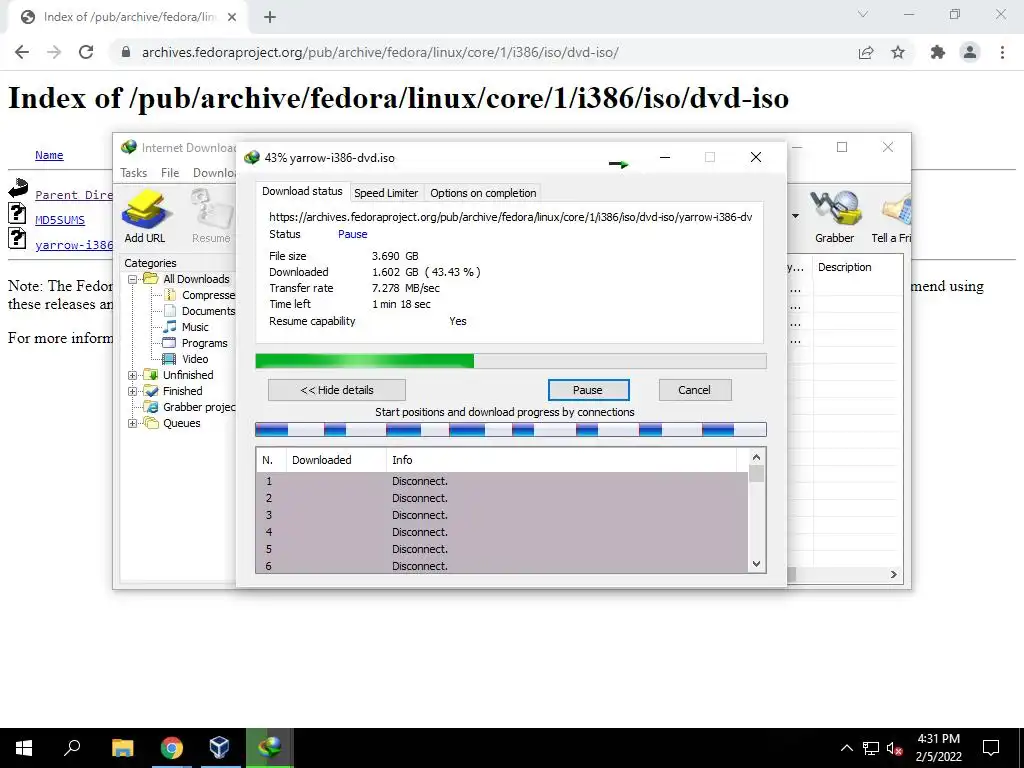
Task: Select connection row 4 Disconnect
Action: (x=502, y=532)
